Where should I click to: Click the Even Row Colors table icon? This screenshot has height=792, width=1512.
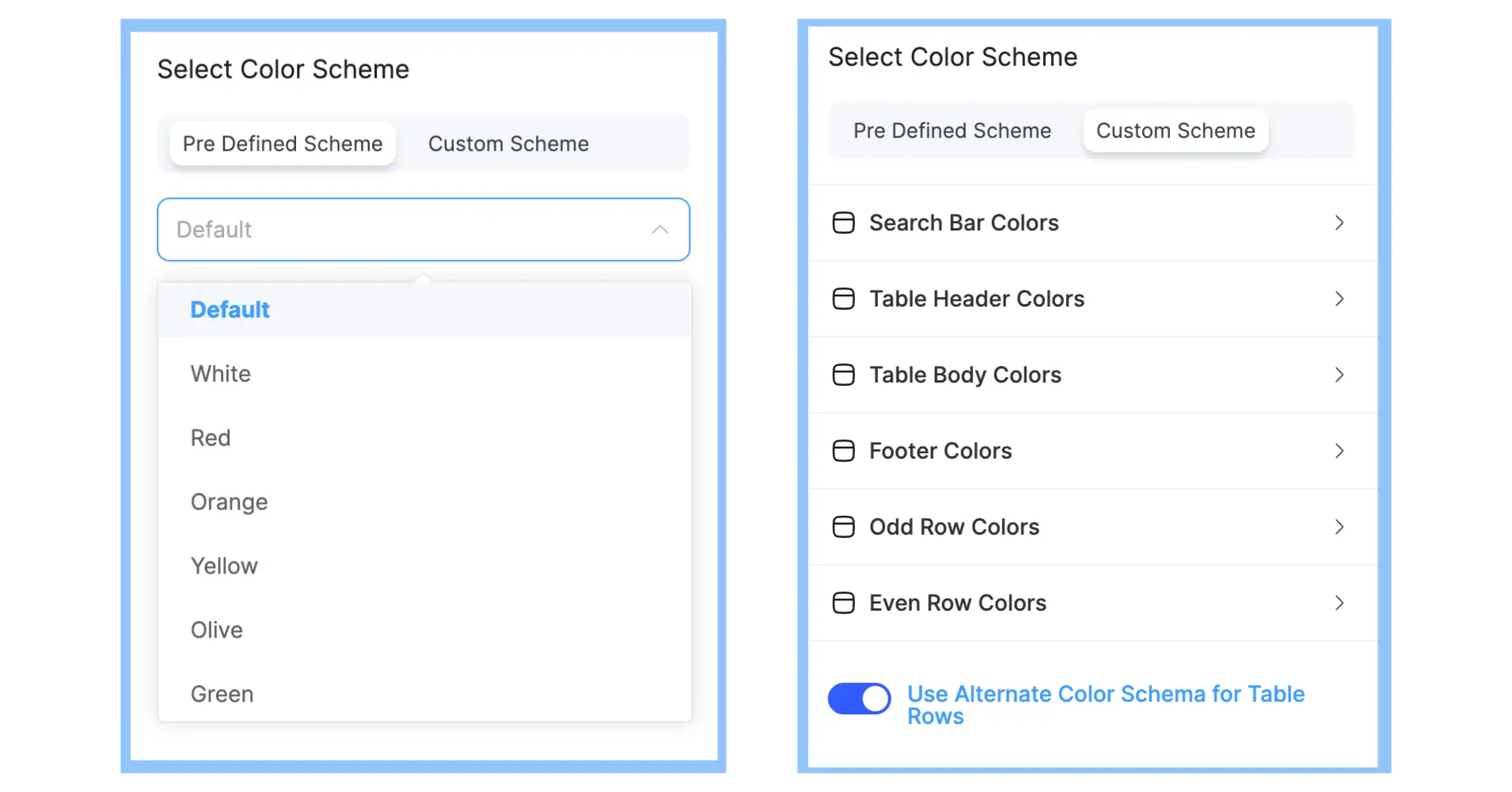[842, 603]
